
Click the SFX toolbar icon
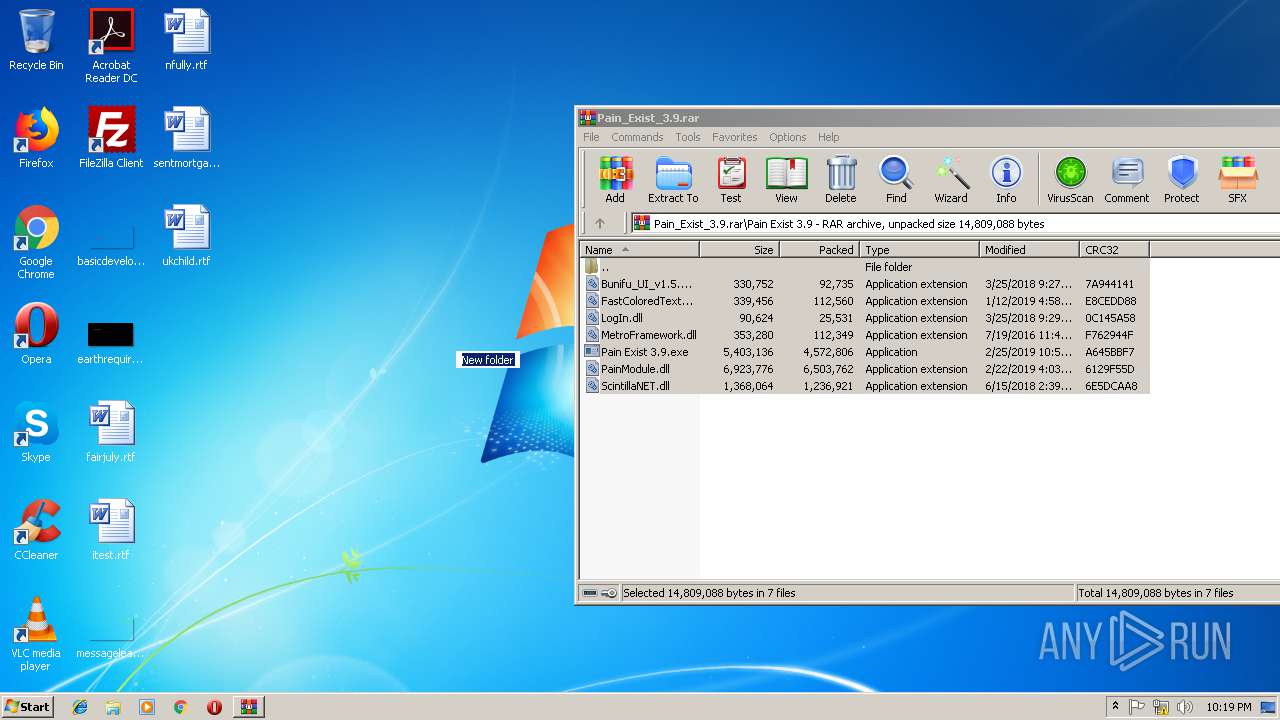coord(1238,180)
